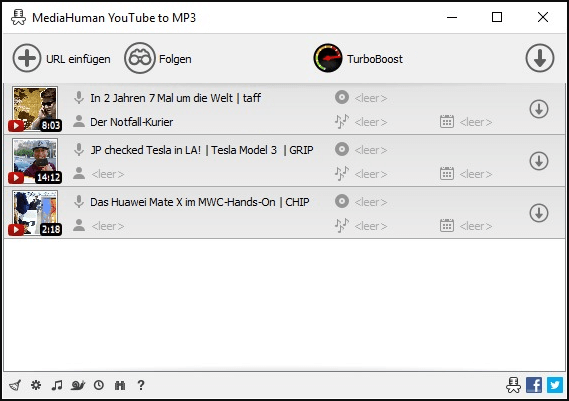The width and height of the screenshot is (569, 401).
Task: Click bottom binoculars tracking icon
Action: click(120, 385)
